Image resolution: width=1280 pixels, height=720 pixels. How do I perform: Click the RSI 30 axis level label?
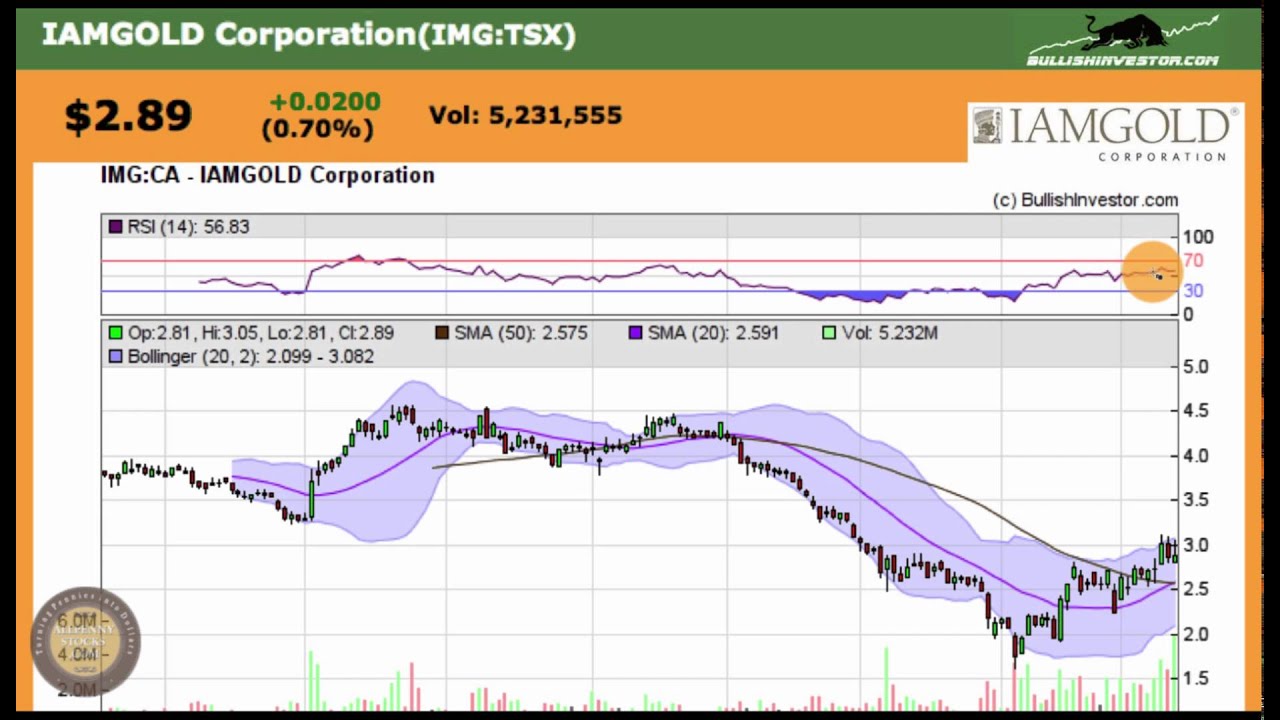point(1193,291)
